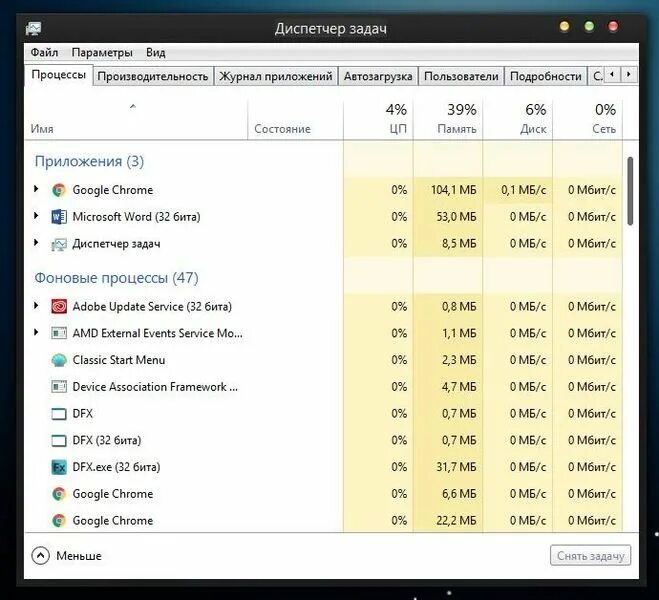This screenshot has width=659, height=600.
Task: Expand the Google Chrome app group
Action: click(x=36, y=189)
